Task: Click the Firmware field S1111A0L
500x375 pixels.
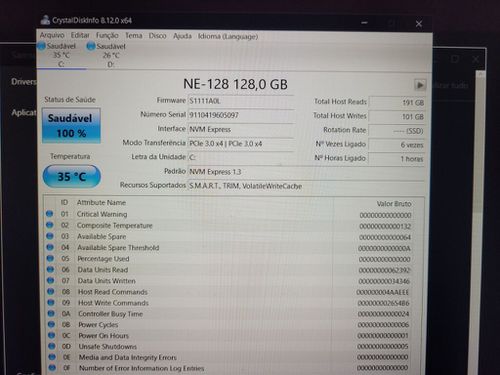Action: (x=241, y=101)
